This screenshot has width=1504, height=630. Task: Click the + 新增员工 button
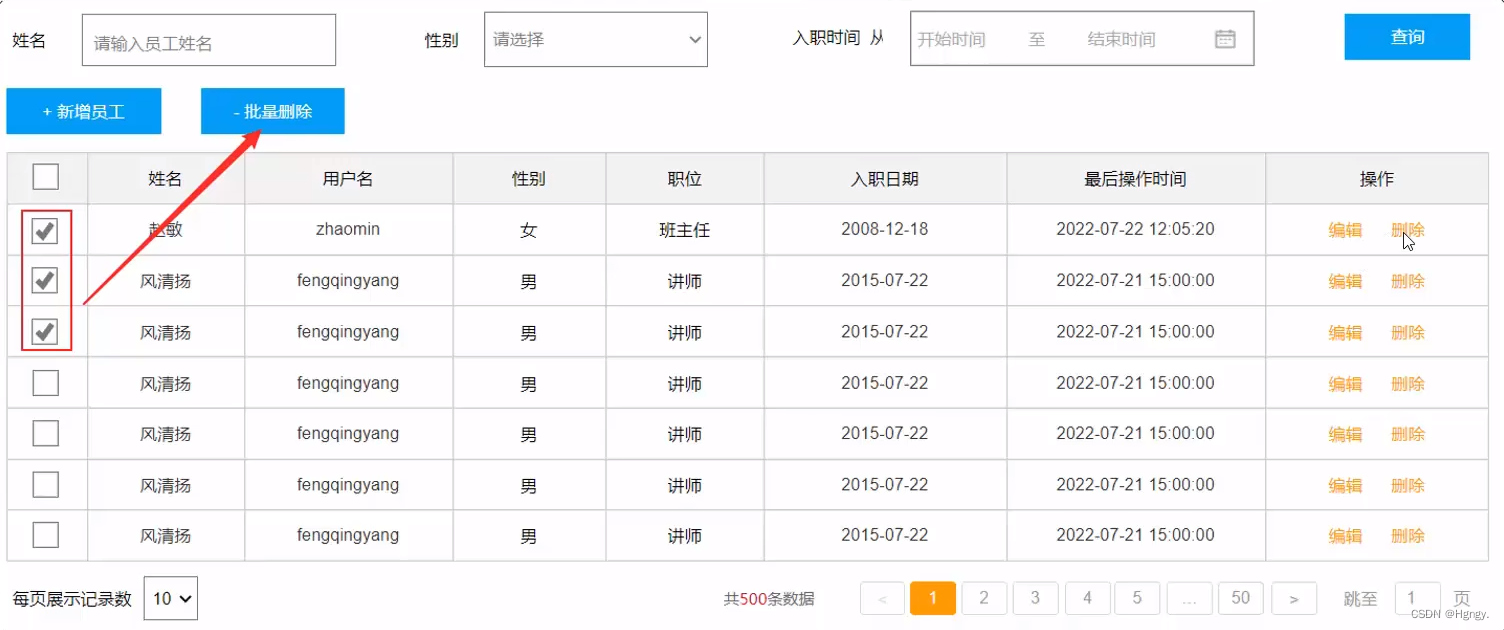pyautogui.click(x=84, y=112)
